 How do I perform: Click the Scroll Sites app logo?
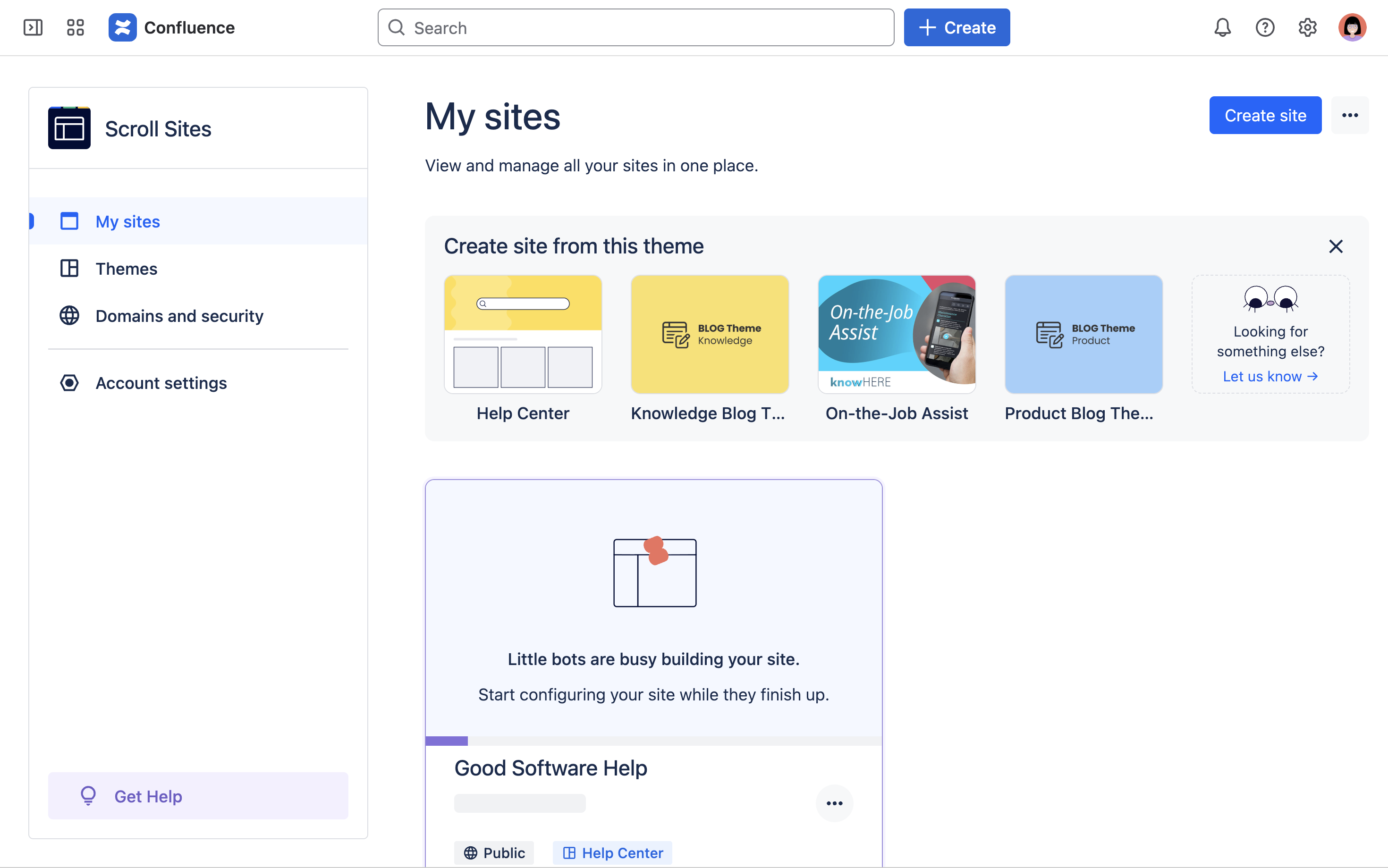69,128
